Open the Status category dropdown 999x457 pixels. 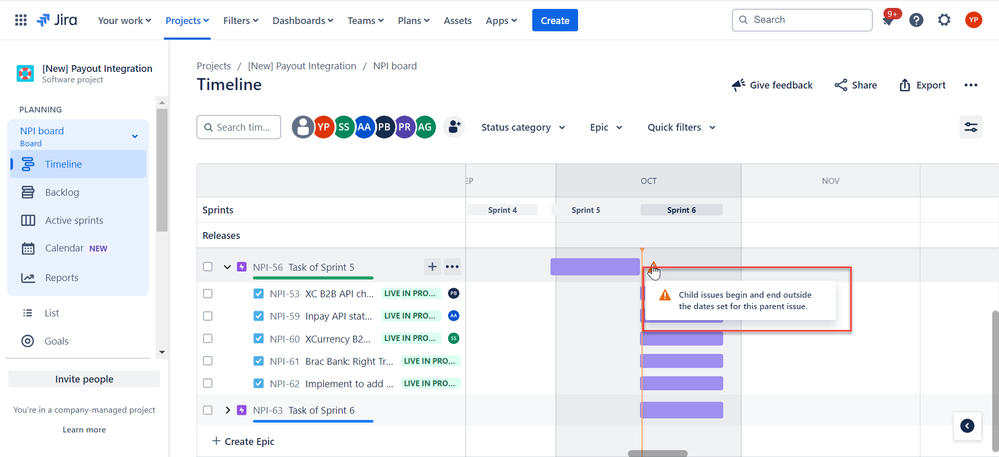point(523,127)
